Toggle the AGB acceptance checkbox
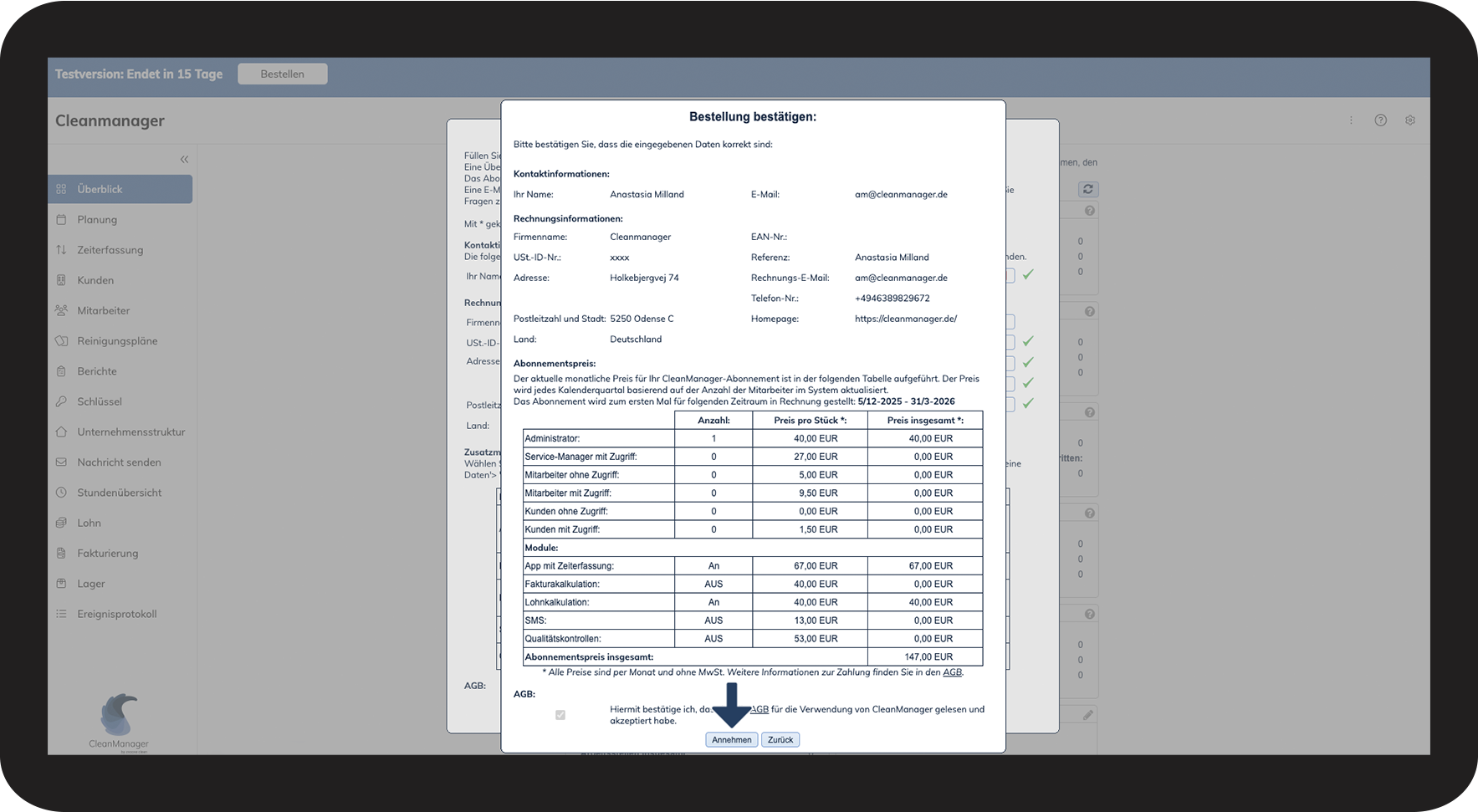Image resolution: width=1478 pixels, height=812 pixels. click(x=560, y=715)
